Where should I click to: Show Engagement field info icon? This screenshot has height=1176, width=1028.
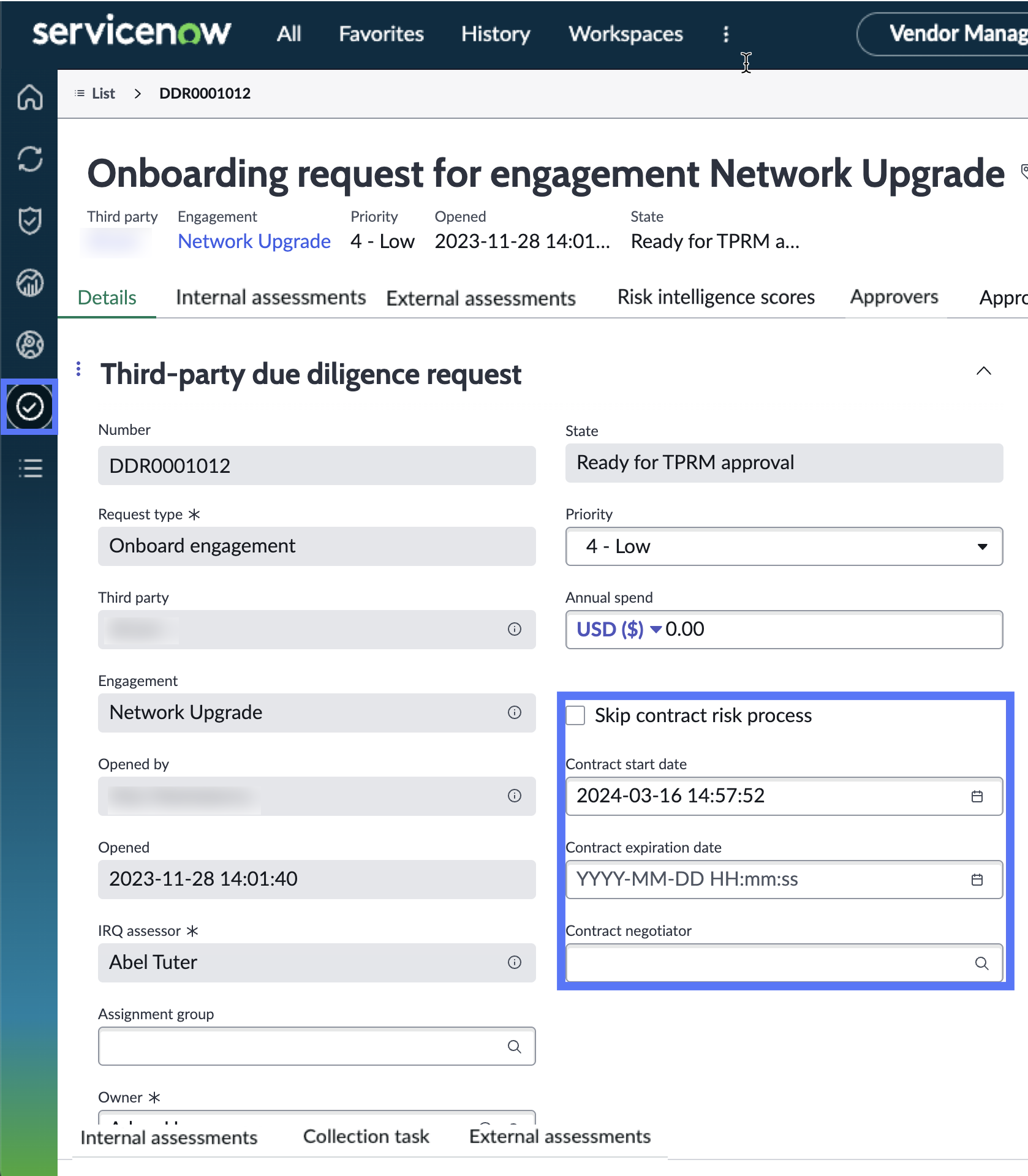coord(515,712)
